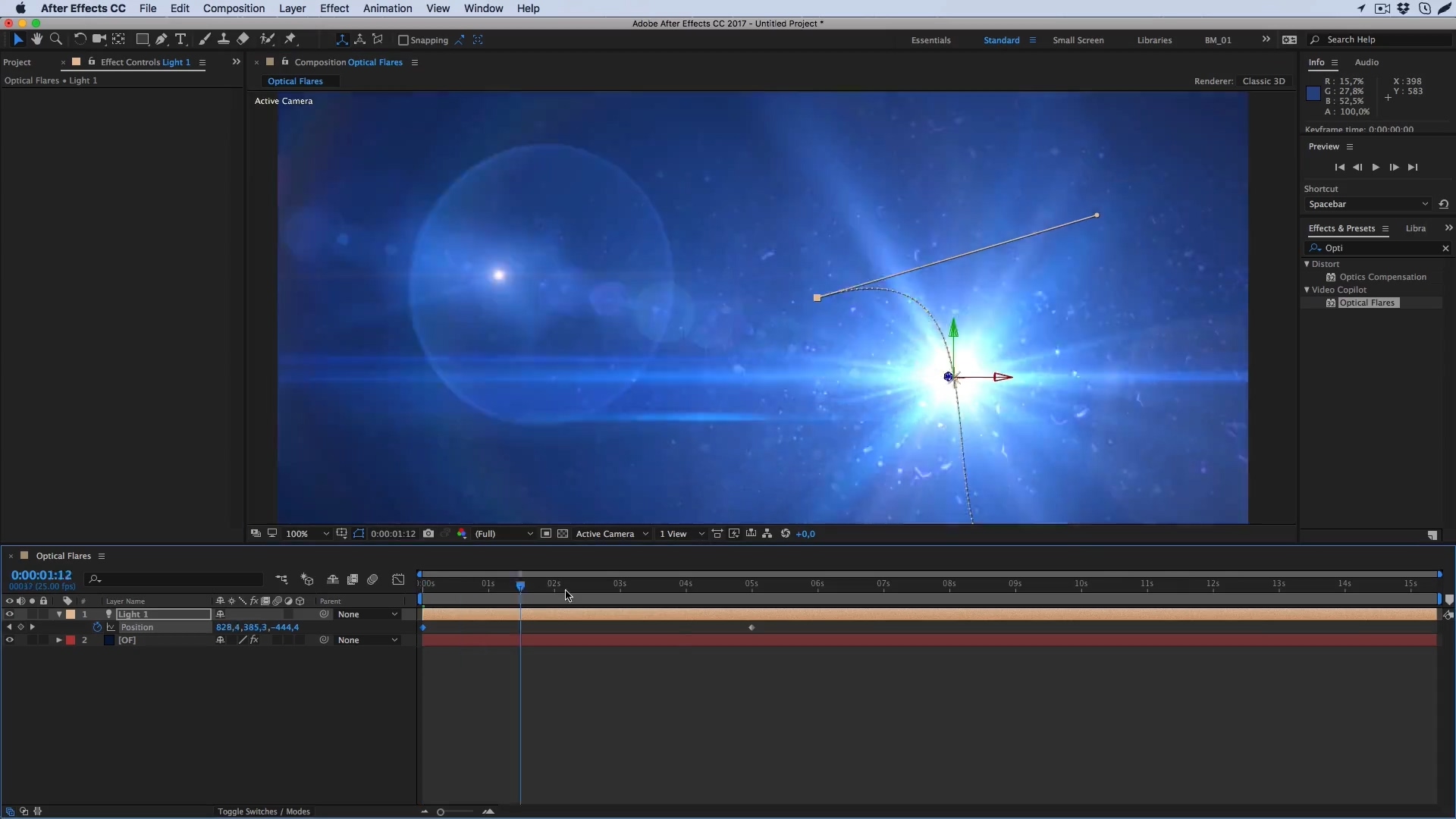1456x819 pixels.
Task: Select the Unified Camera tool
Action: click(99, 39)
